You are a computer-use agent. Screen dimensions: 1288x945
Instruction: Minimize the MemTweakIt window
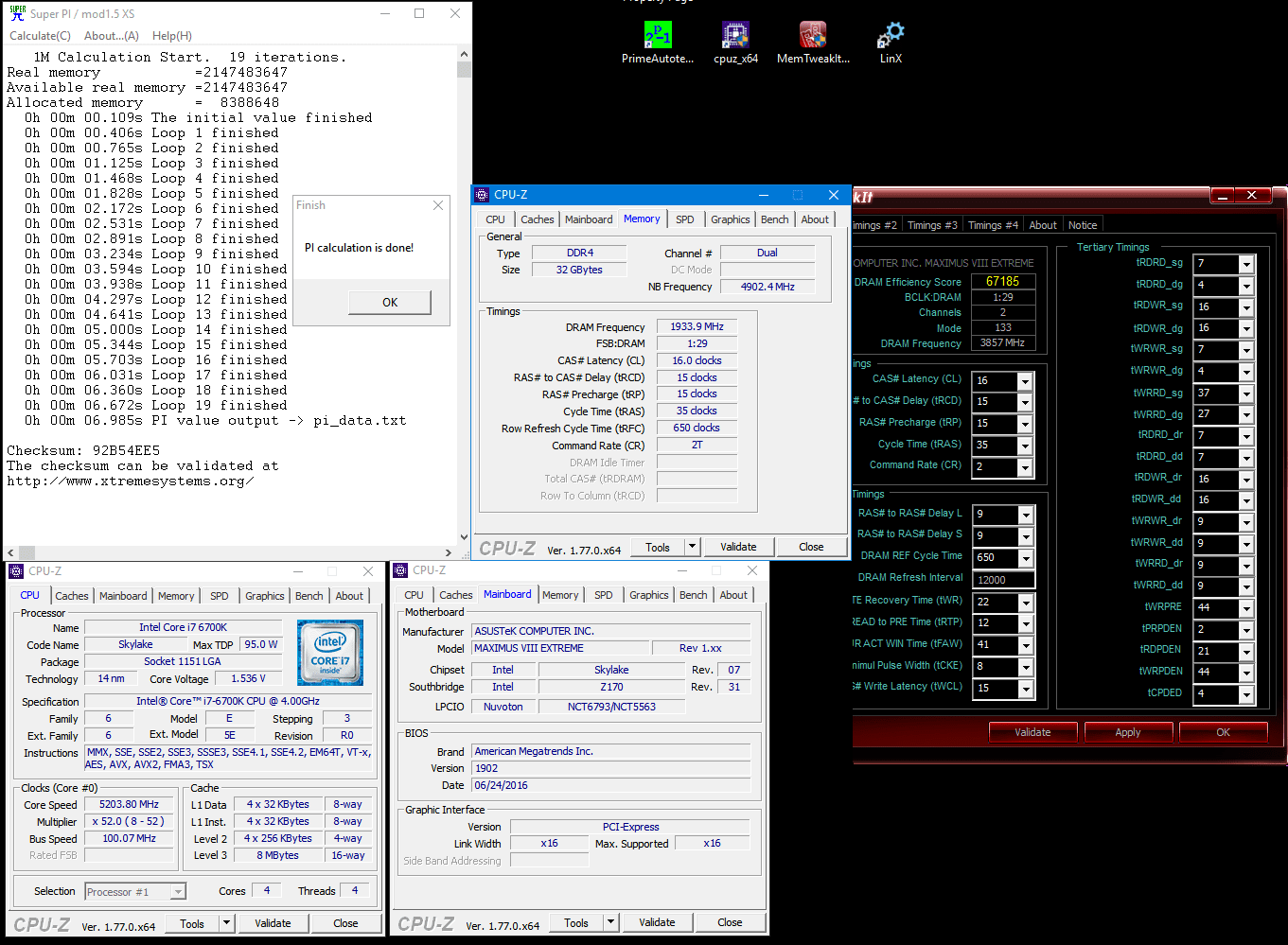click(x=1224, y=196)
